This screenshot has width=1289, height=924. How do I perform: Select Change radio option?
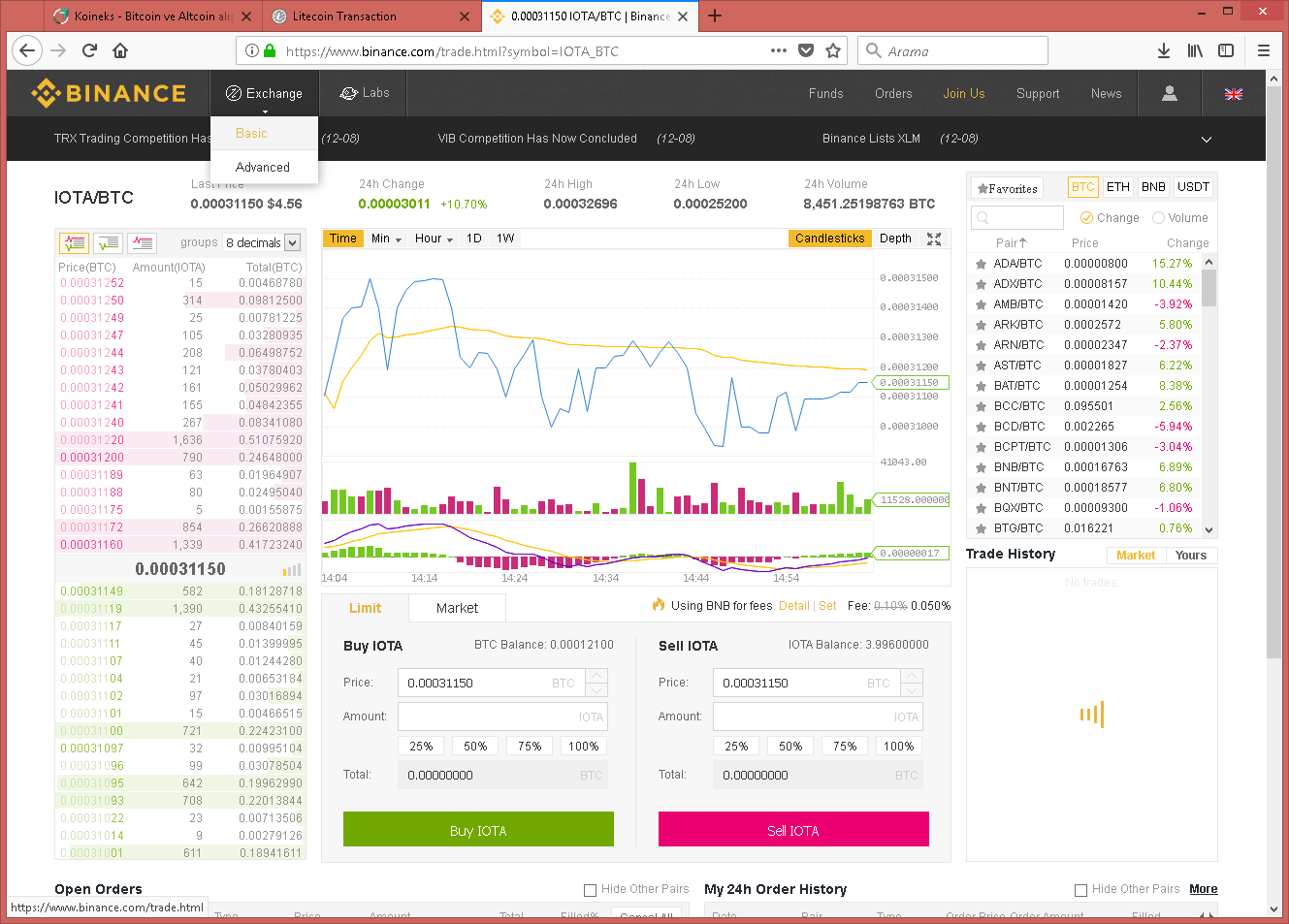click(1086, 218)
